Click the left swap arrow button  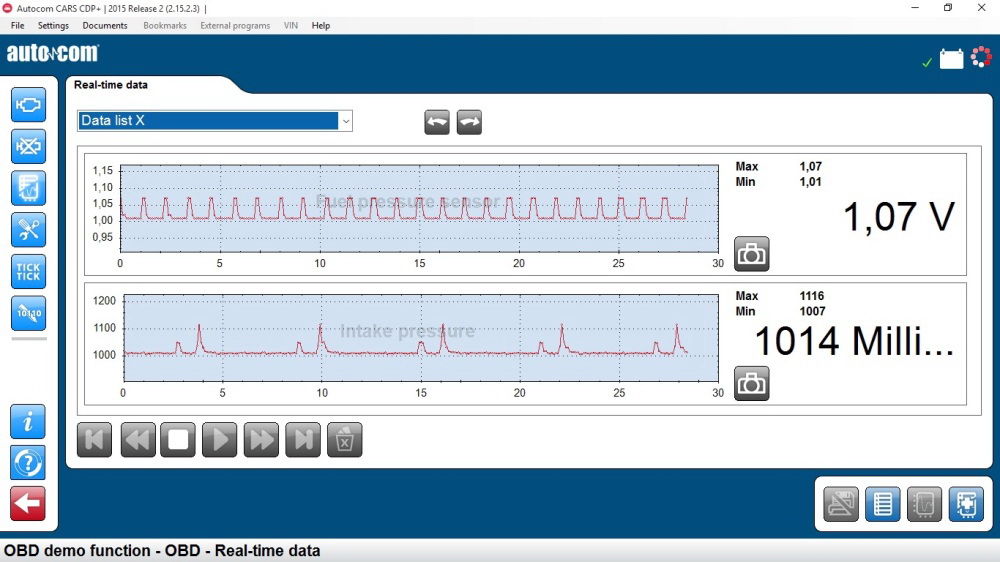[x=437, y=122]
